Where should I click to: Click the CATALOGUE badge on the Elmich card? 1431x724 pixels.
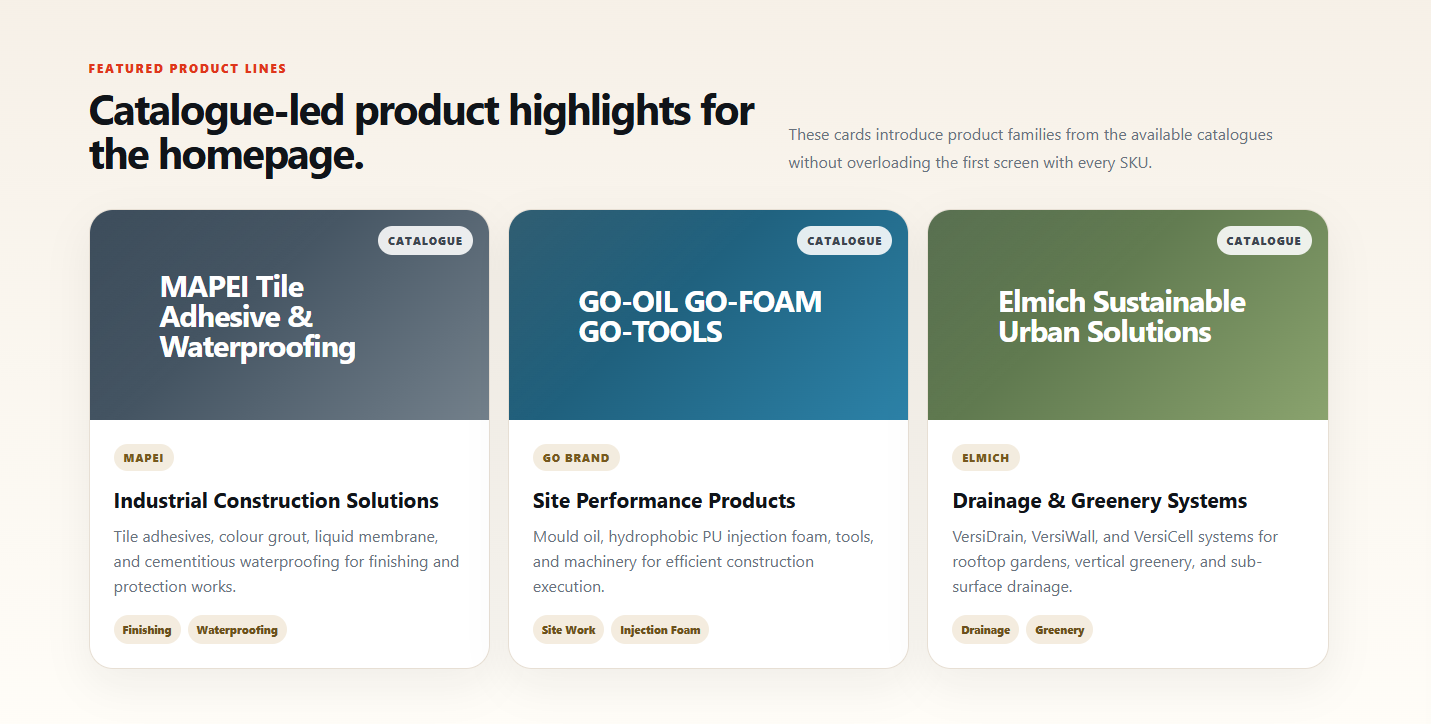click(1264, 241)
